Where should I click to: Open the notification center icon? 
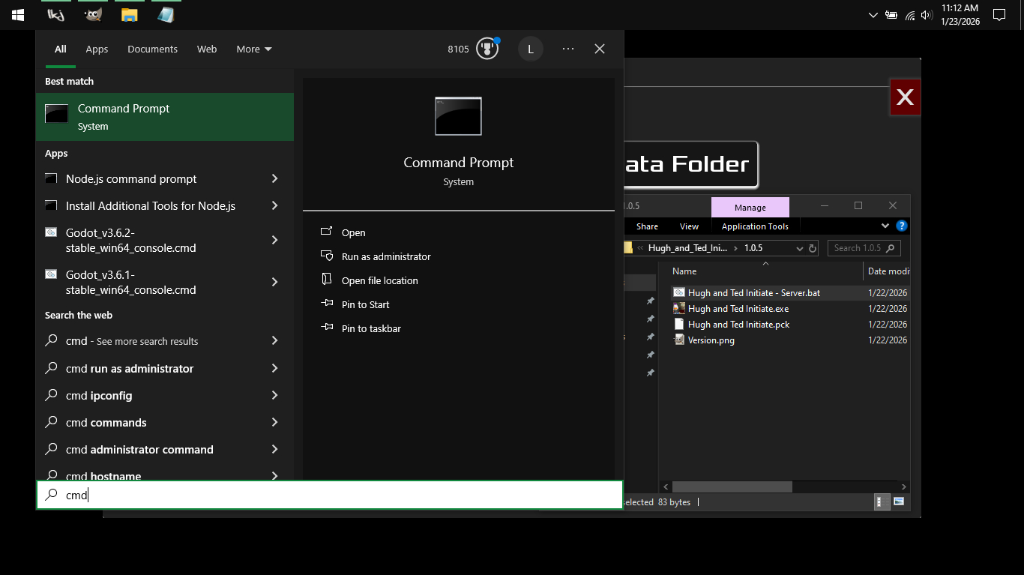click(x=998, y=15)
